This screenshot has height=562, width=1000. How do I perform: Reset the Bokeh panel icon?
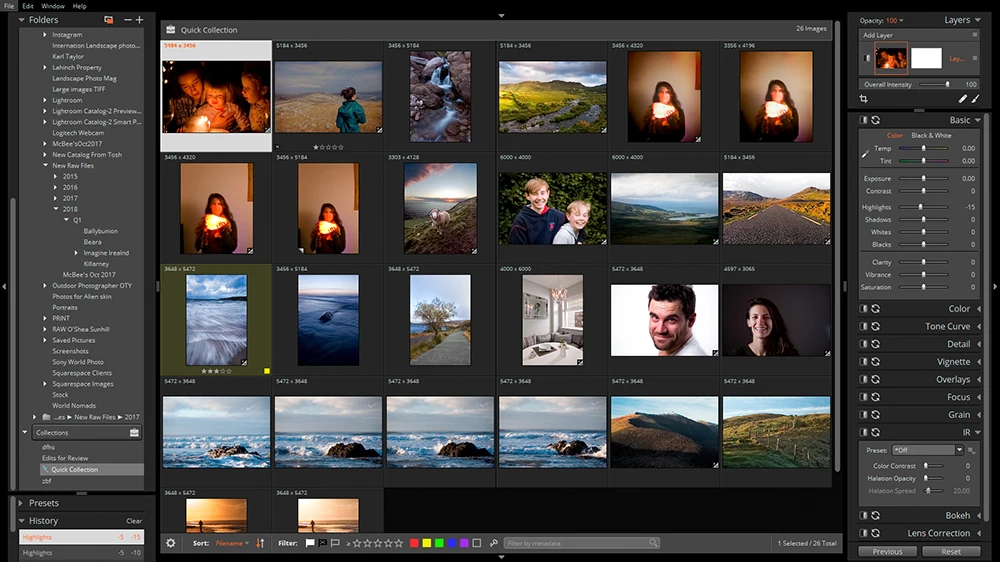(x=876, y=515)
